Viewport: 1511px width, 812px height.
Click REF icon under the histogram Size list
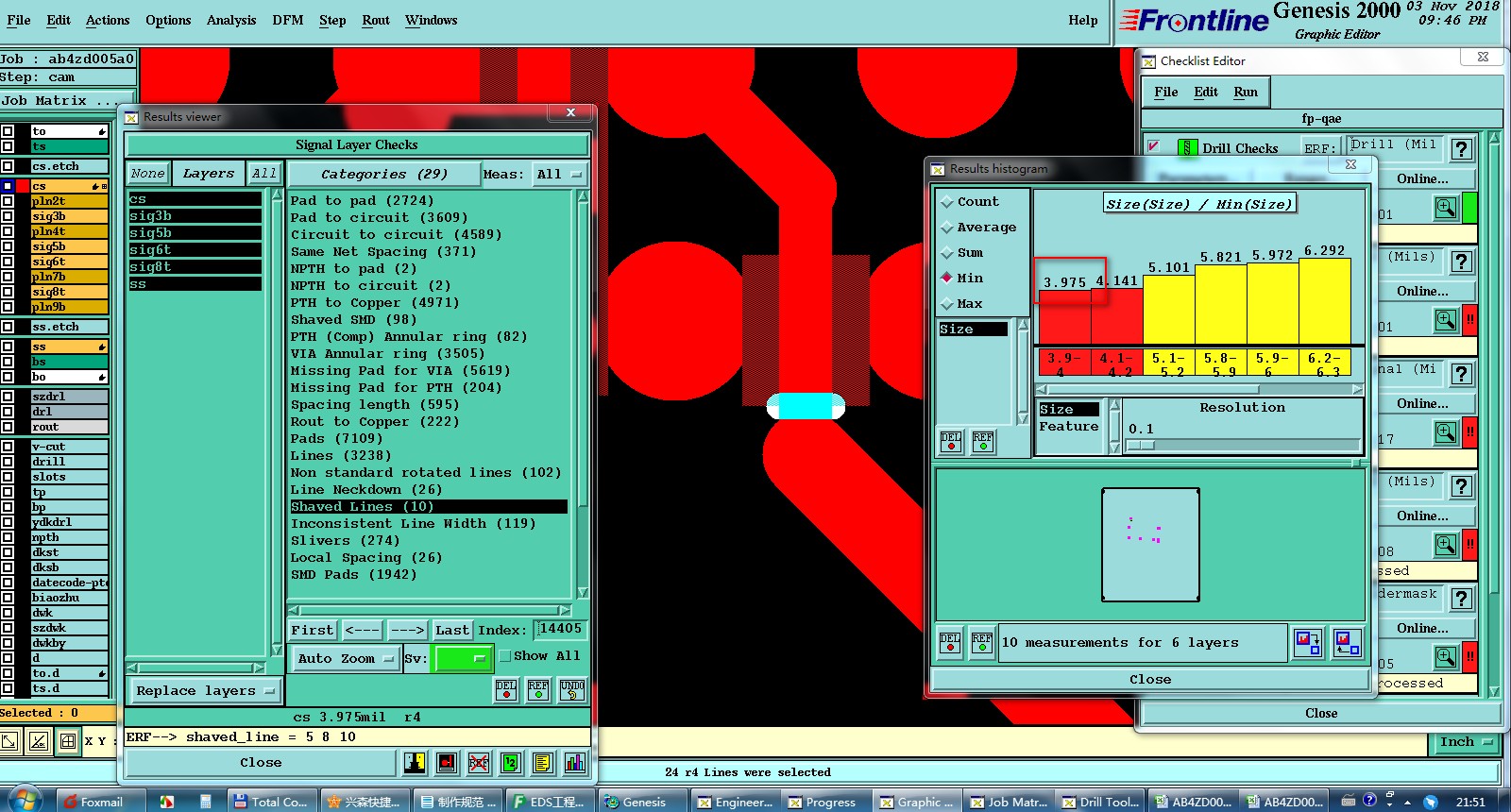pos(983,442)
